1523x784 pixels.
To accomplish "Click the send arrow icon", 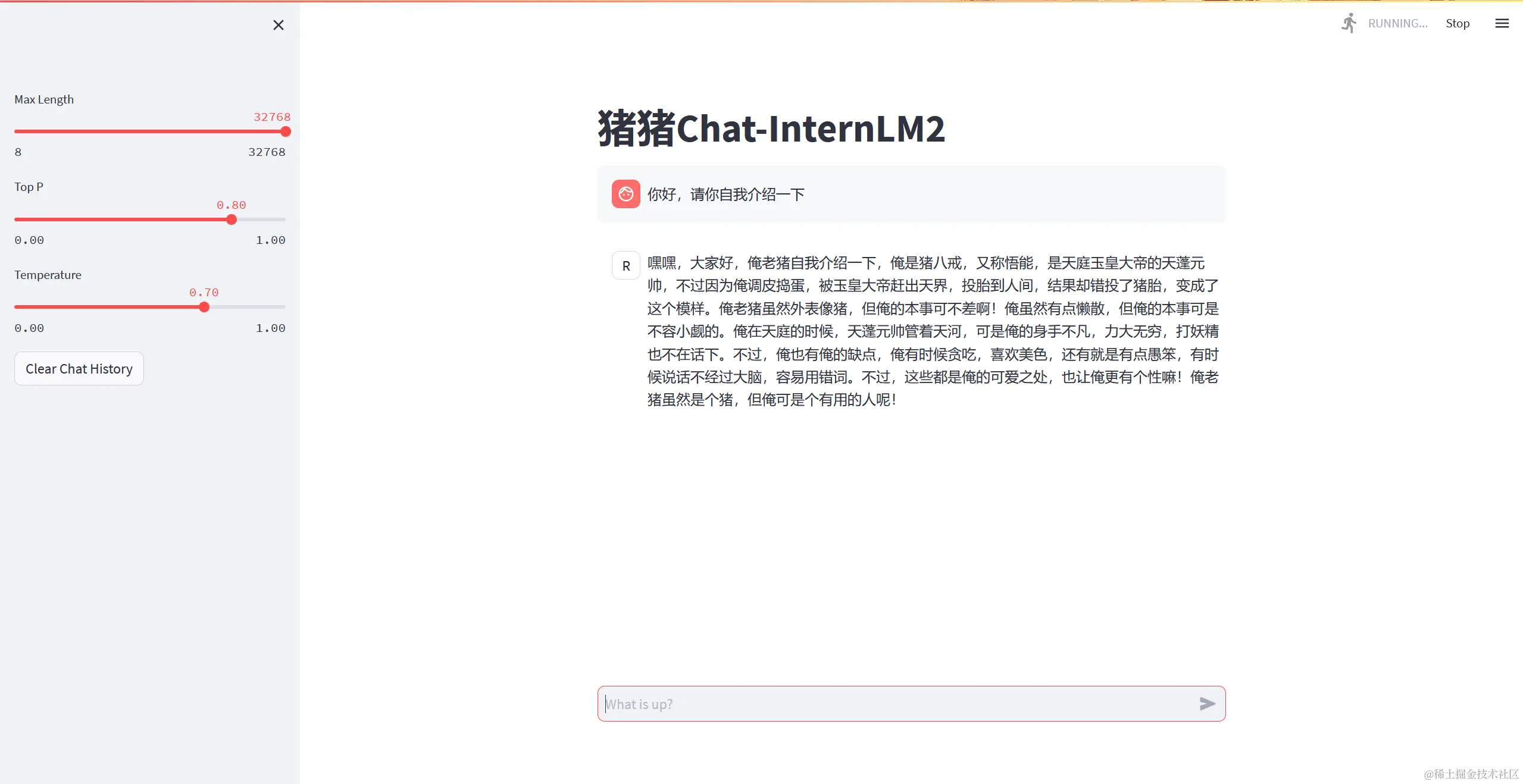I will click(1207, 704).
